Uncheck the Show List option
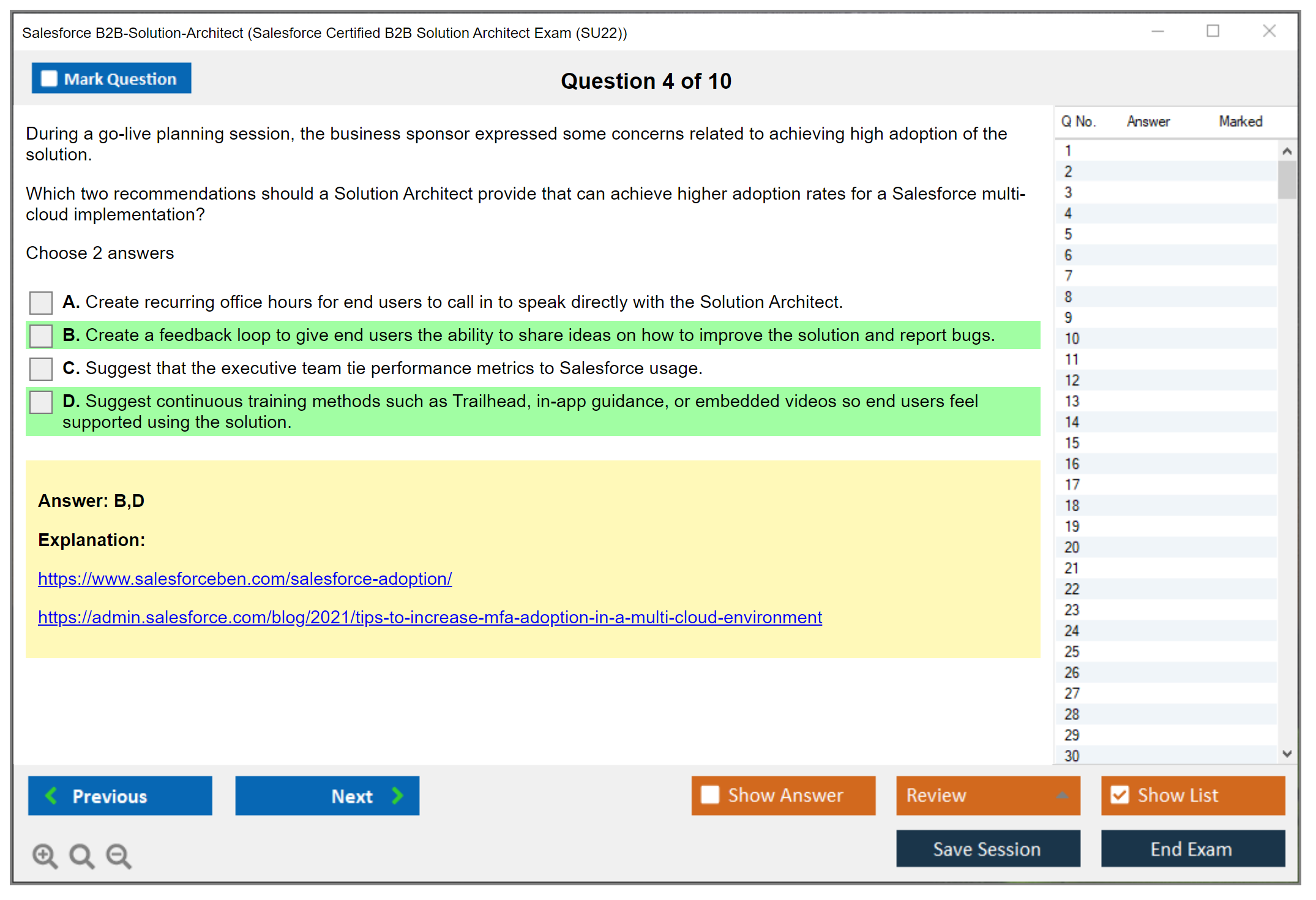This screenshot has height=900, width=1316. click(1120, 795)
